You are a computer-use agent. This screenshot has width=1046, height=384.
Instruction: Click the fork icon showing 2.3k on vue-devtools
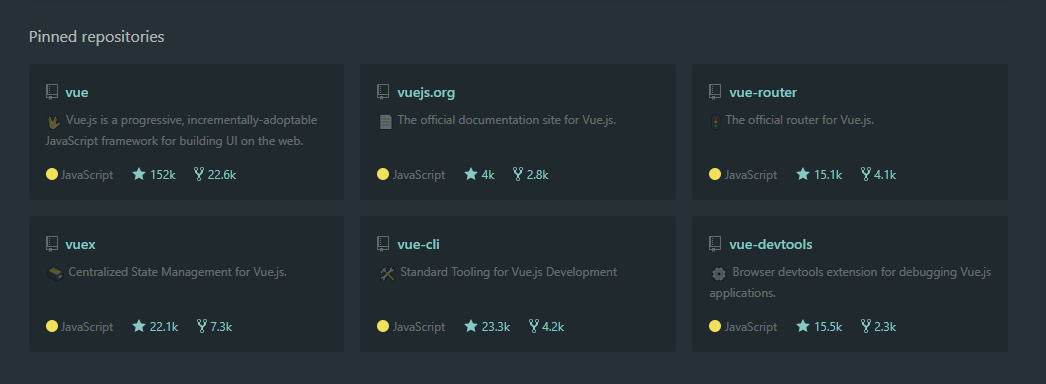[866, 326]
